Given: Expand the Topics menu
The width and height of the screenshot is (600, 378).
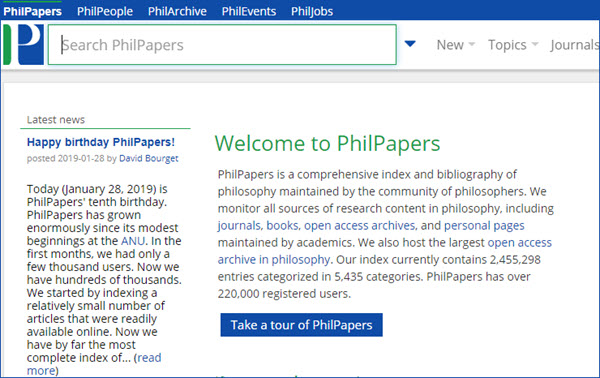Looking at the screenshot, I should (513, 45).
